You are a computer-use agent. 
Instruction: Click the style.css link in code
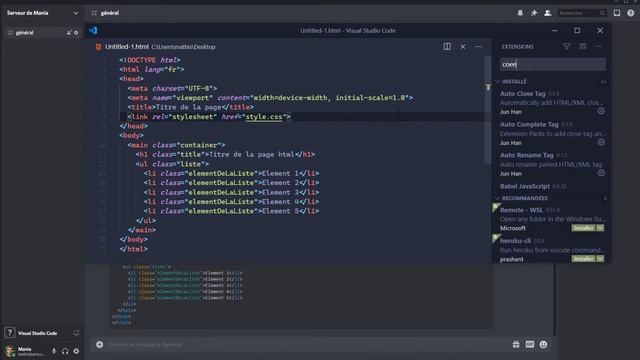tap(264, 117)
